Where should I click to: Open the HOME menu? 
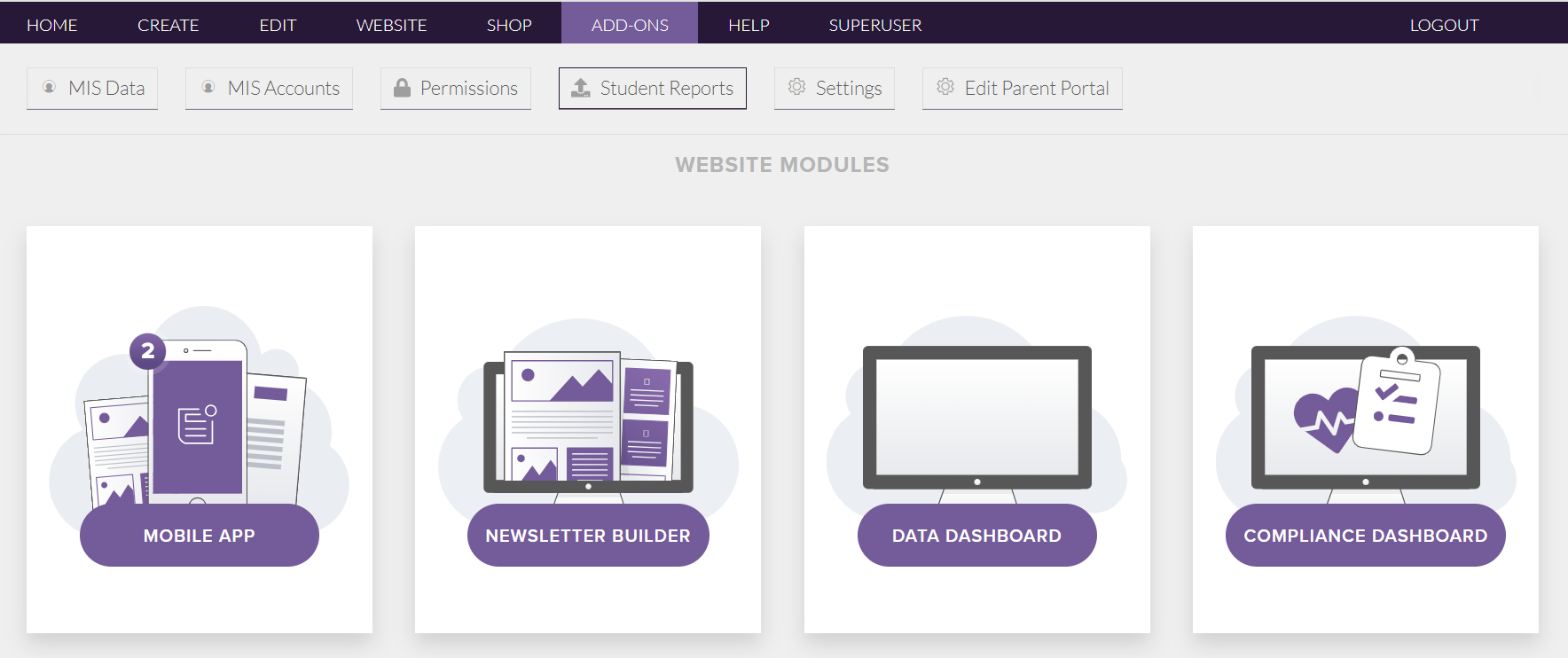52,25
